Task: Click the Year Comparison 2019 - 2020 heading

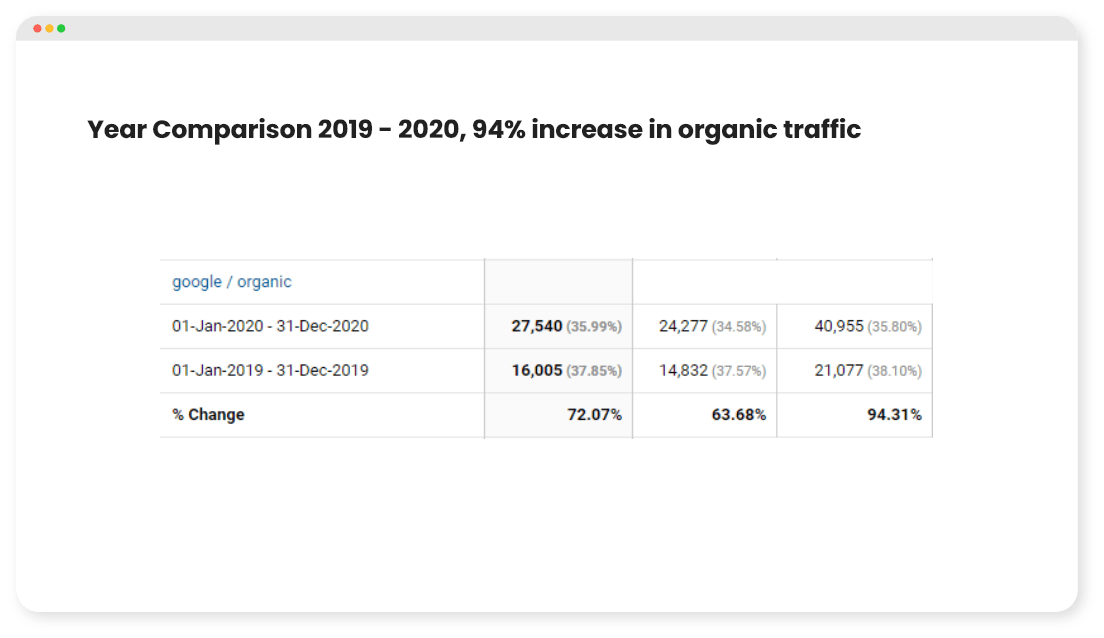Action: coord(474,130)
